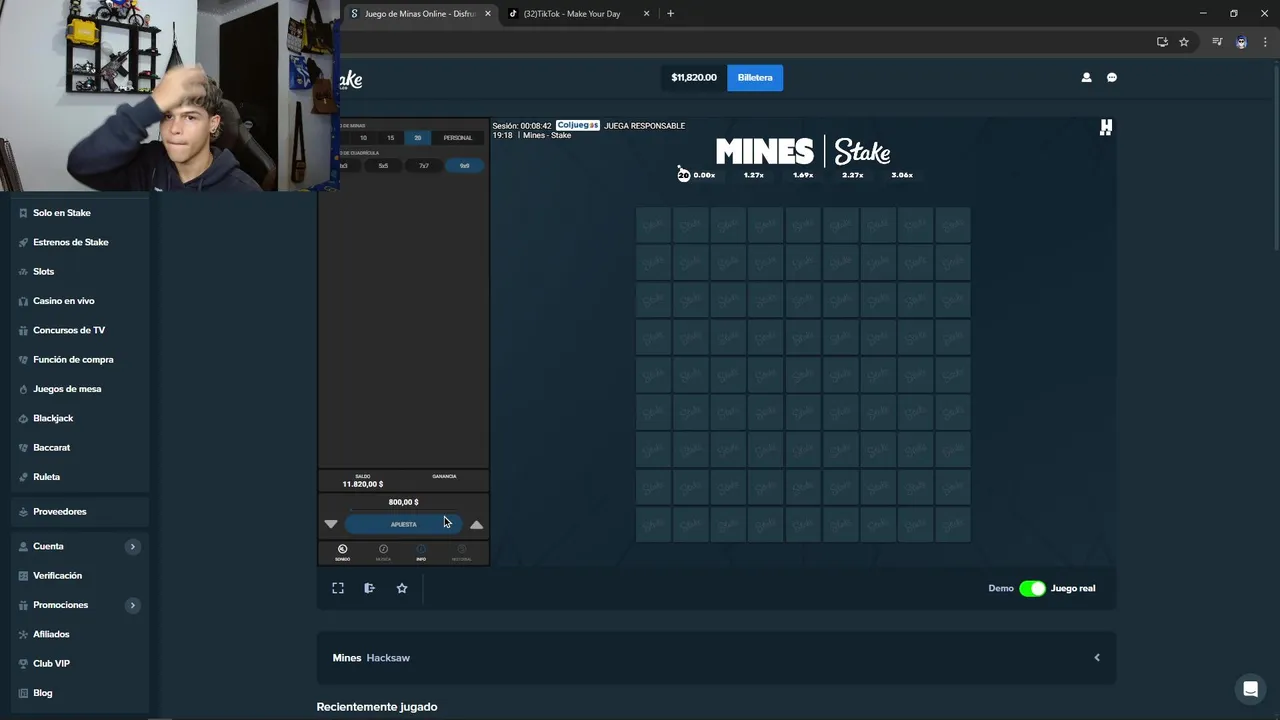
Task: Bookmark page with Chrome star icon
Action: (1184, 42)
